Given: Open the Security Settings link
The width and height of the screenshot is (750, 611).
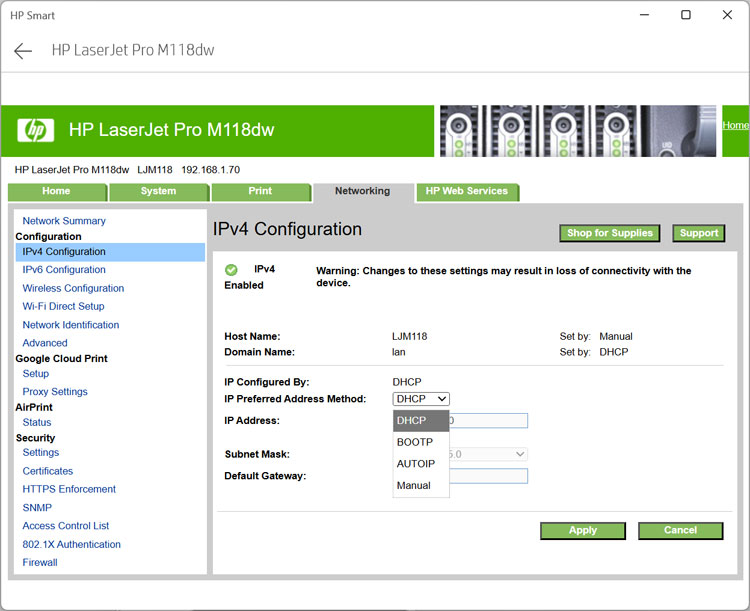Looking at the screenshot, I should coord(41,453).
